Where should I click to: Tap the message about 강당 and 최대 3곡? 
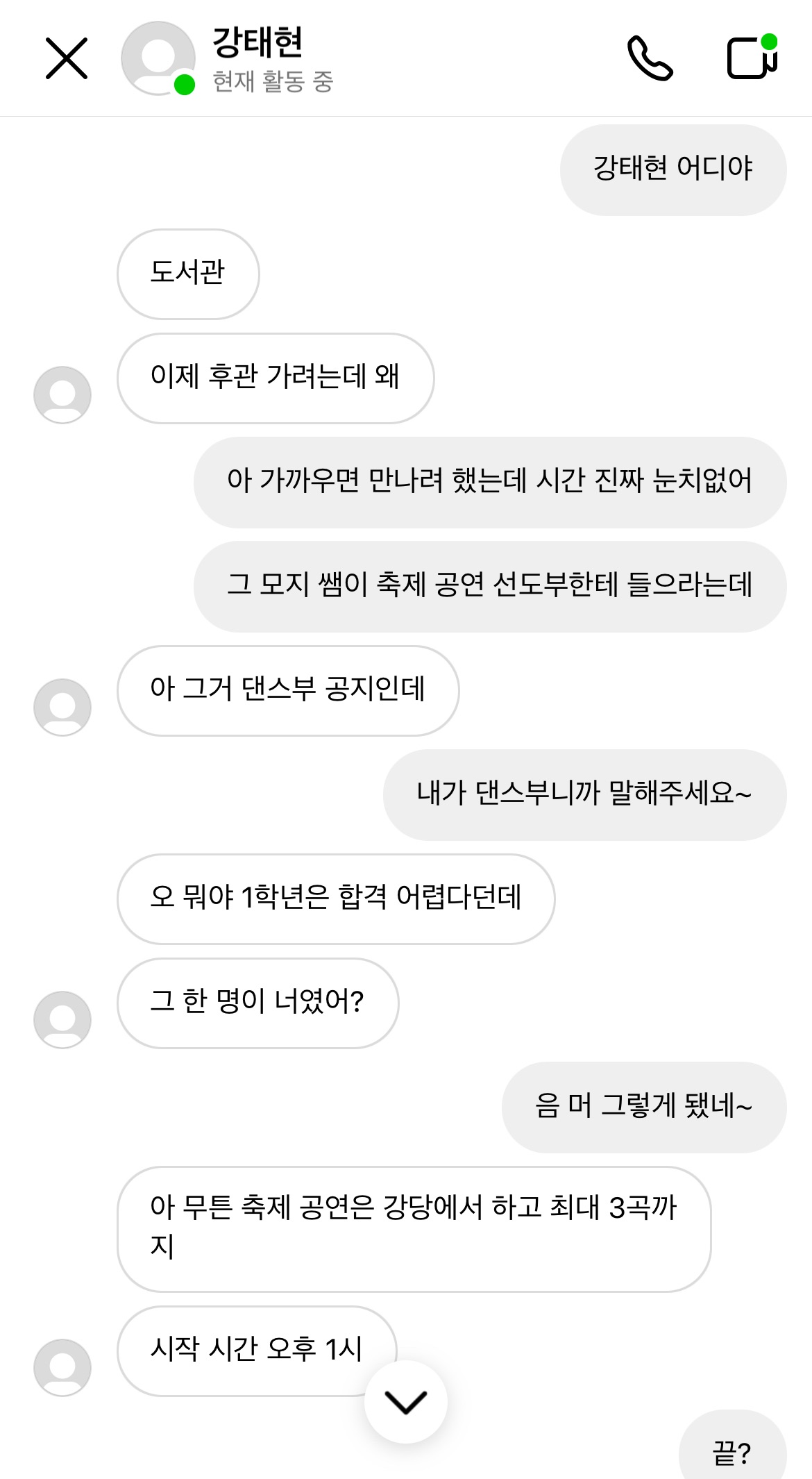[x=414, y=1228]
